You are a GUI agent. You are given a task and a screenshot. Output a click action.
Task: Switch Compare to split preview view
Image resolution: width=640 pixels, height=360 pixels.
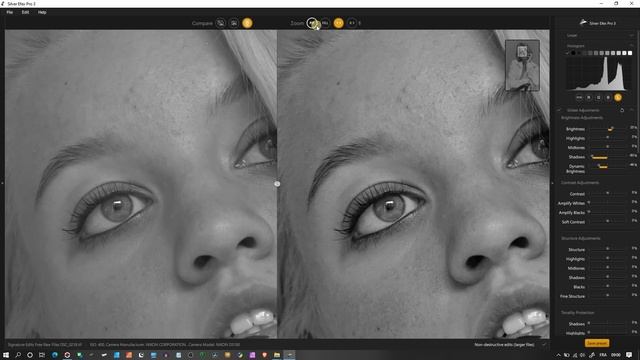click(234, 23)
